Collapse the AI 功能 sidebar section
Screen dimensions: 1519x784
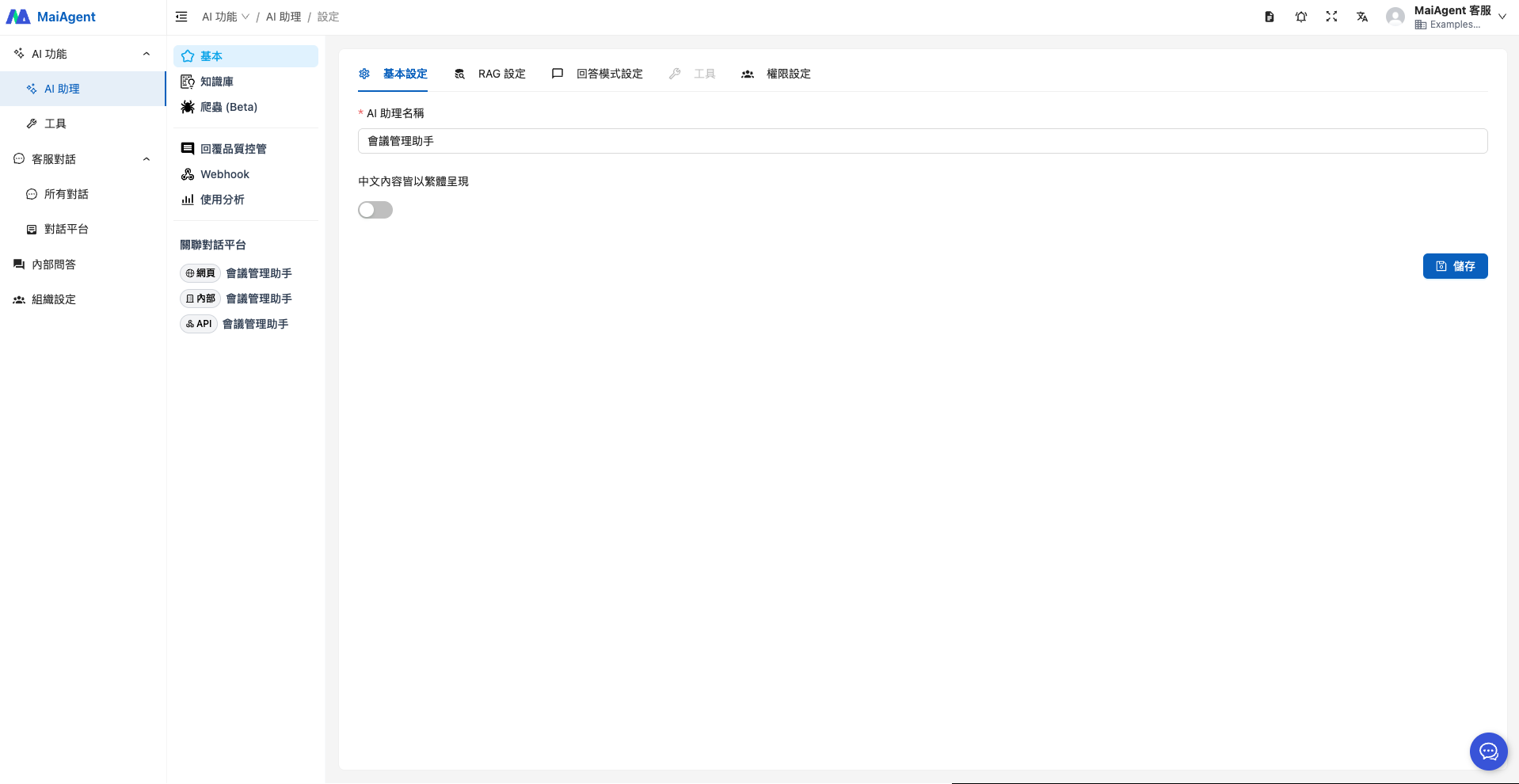pos(147,54)
